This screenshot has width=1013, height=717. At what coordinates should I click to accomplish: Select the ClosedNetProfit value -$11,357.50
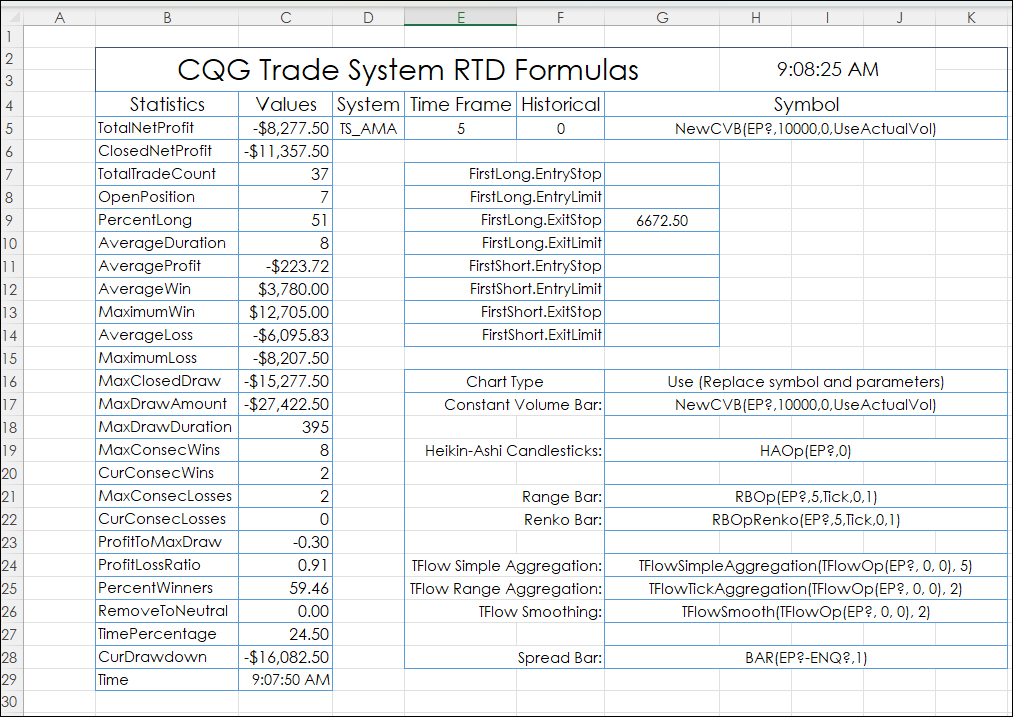pyautogui.click(x=286, y=151)
